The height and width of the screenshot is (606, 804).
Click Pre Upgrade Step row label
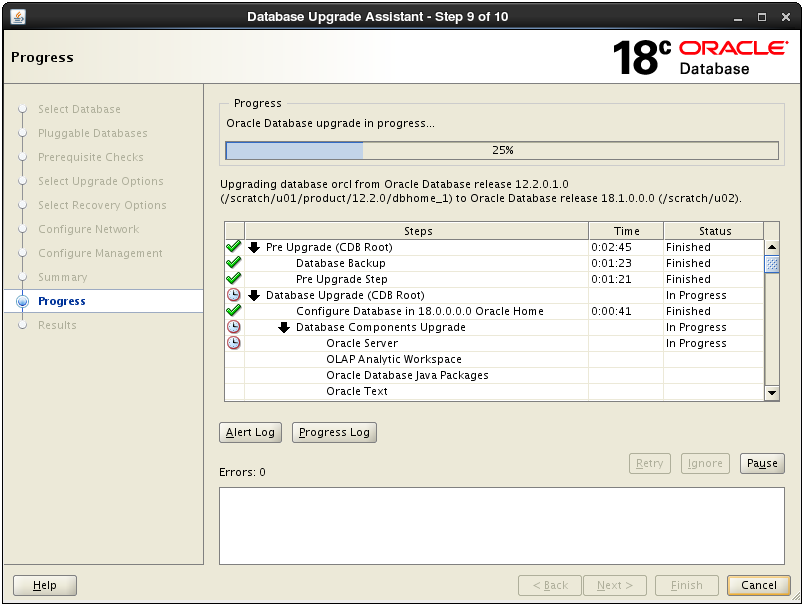pyautogui.click(x=341, y=279)
